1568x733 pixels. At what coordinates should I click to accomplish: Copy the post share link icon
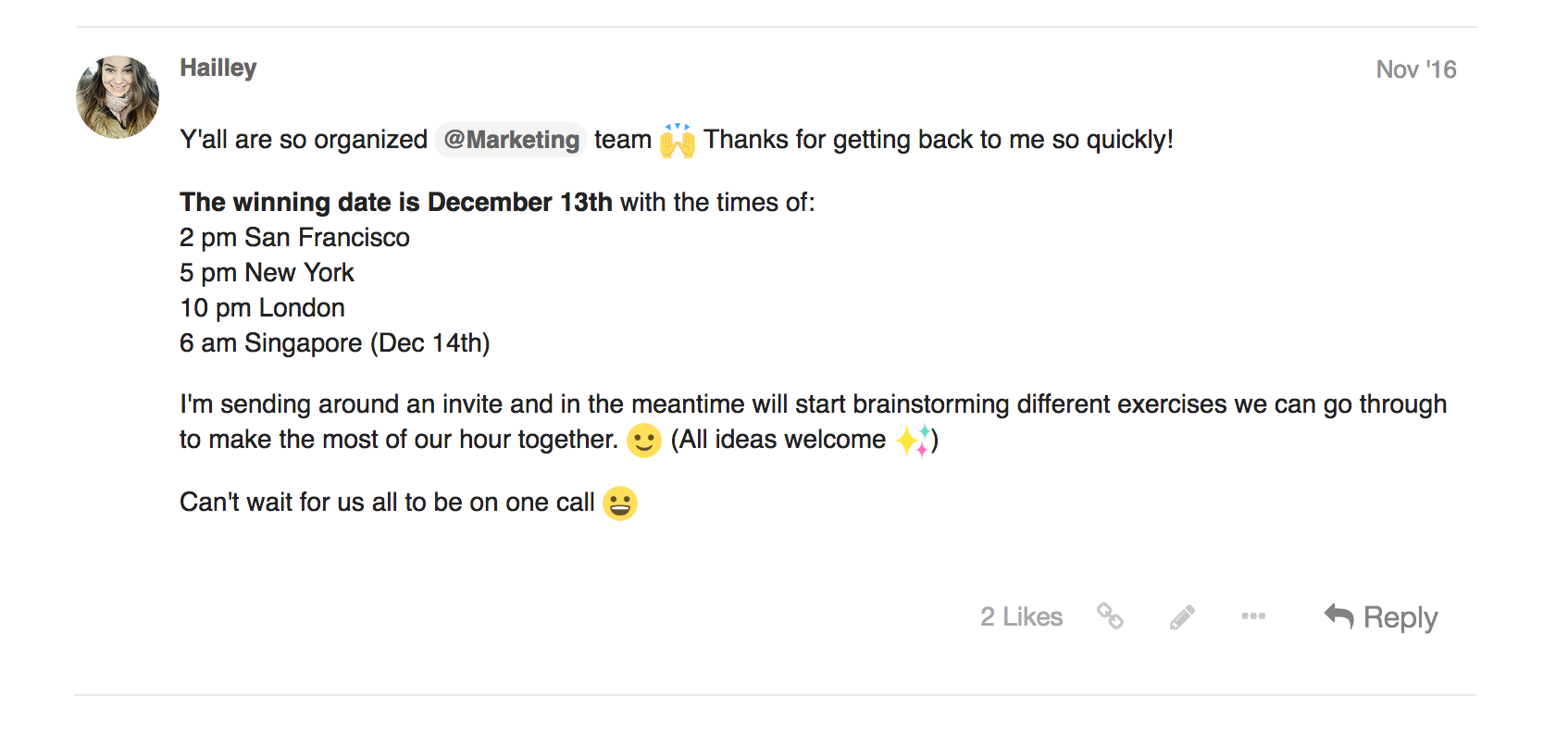(1110, 616)
